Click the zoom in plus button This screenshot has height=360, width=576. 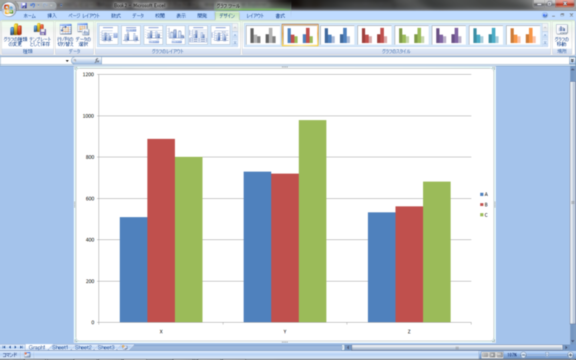click(x=569, y=355)
